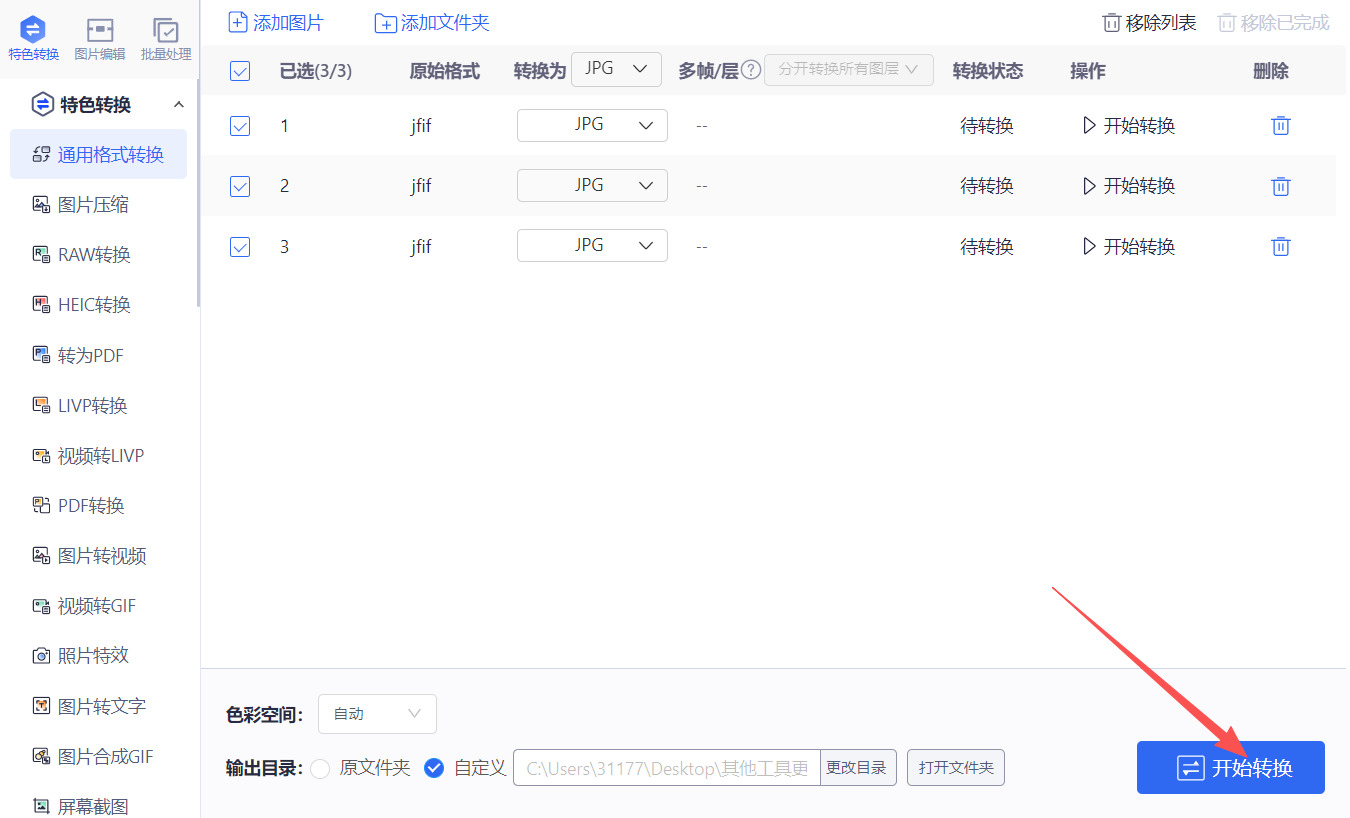Click row 3 待转换 status text
Viewport: 1350px width, 818px height.
987,246
